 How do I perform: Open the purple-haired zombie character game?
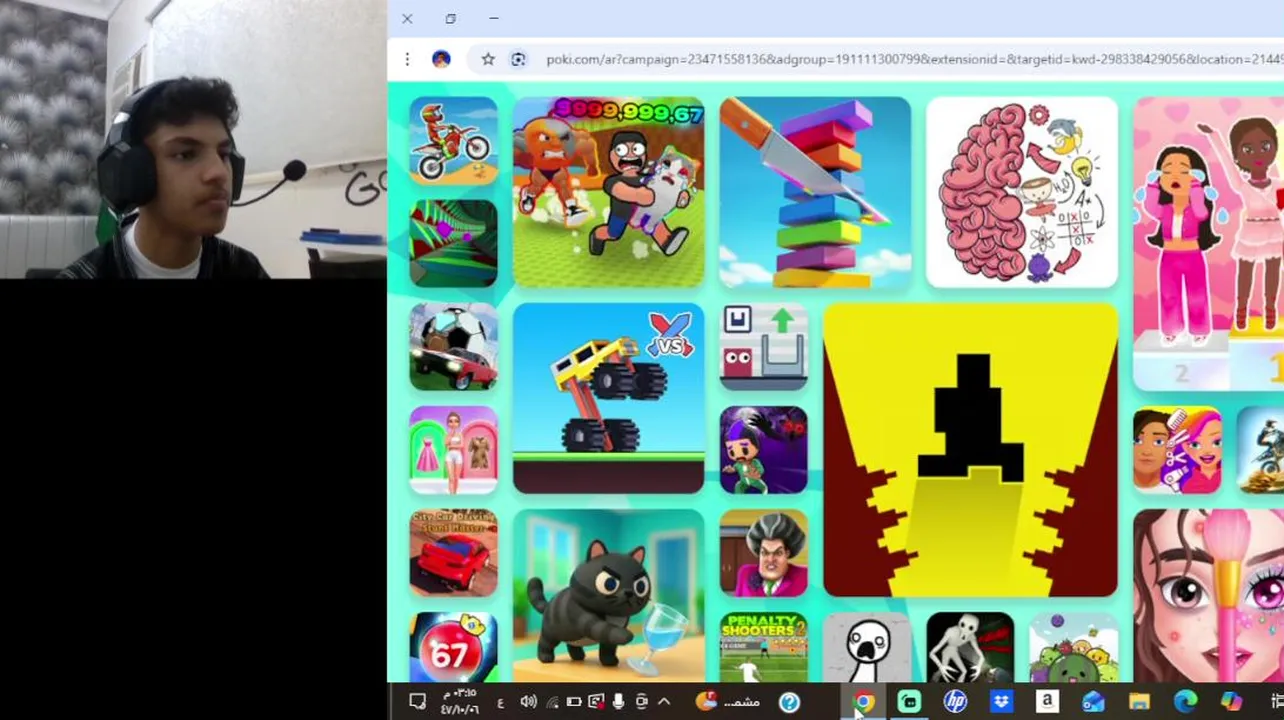pyautogui.click(x=763, y=450)
